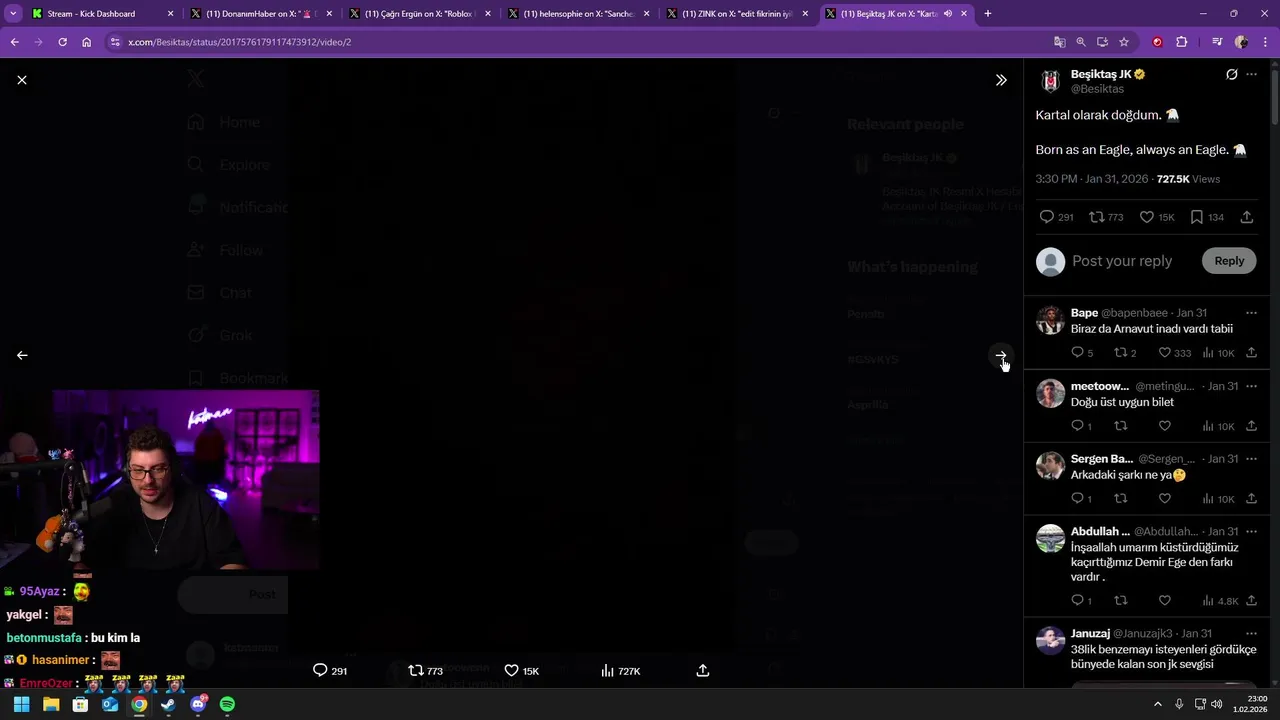
Task: Share from the bottom media bar
Action: (x=703, y=671)
